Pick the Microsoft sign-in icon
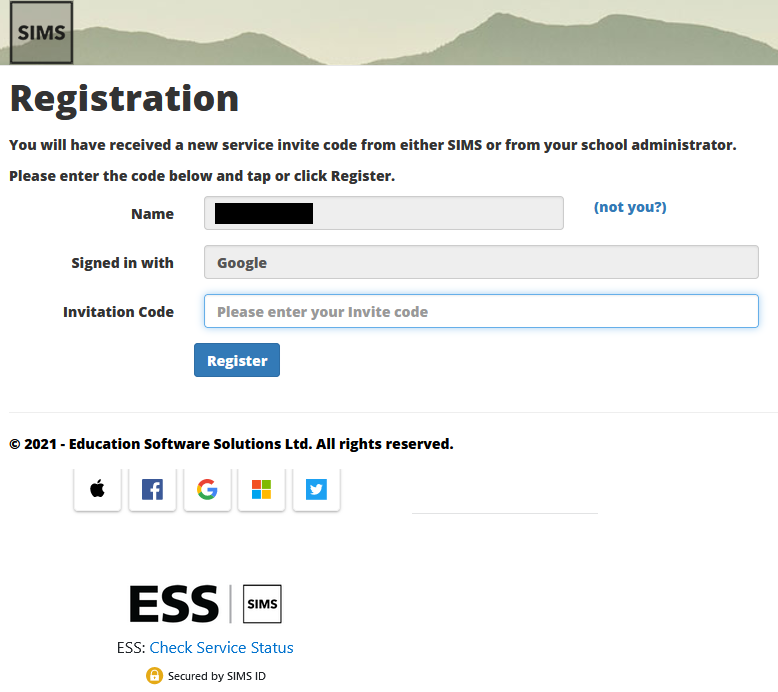The height and width of the screenshot is (692, 778). point(261,489)
